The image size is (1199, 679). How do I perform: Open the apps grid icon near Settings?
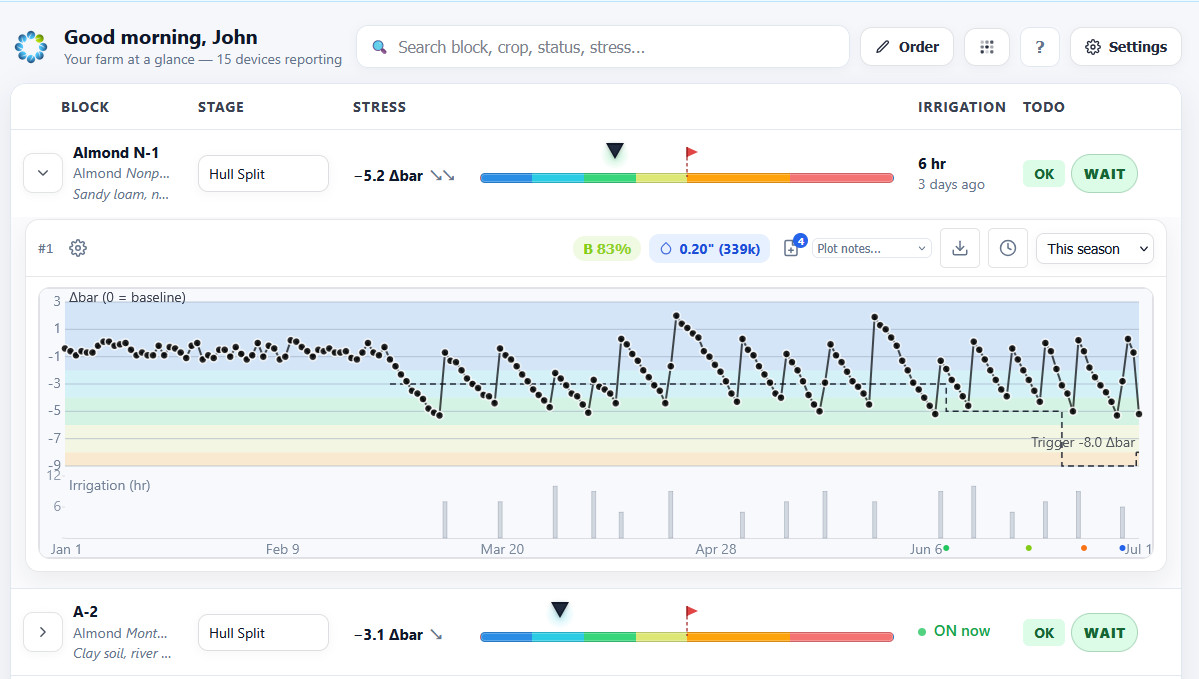(987, 46)
